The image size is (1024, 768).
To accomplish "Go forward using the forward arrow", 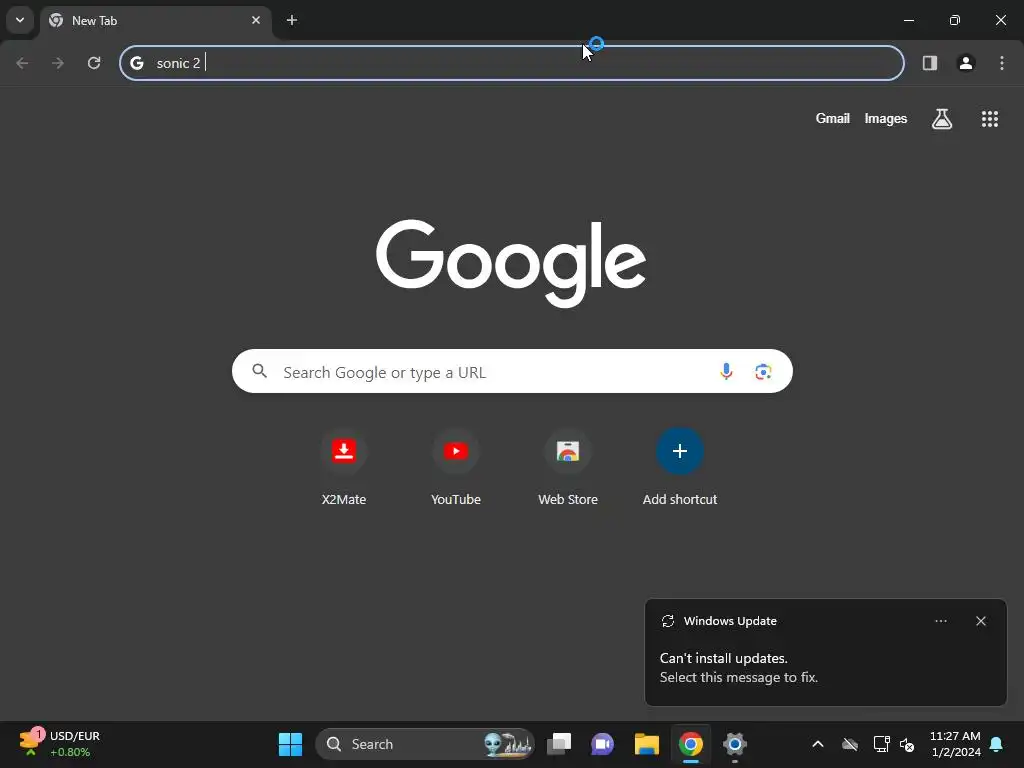I will [x=58, y=63].
